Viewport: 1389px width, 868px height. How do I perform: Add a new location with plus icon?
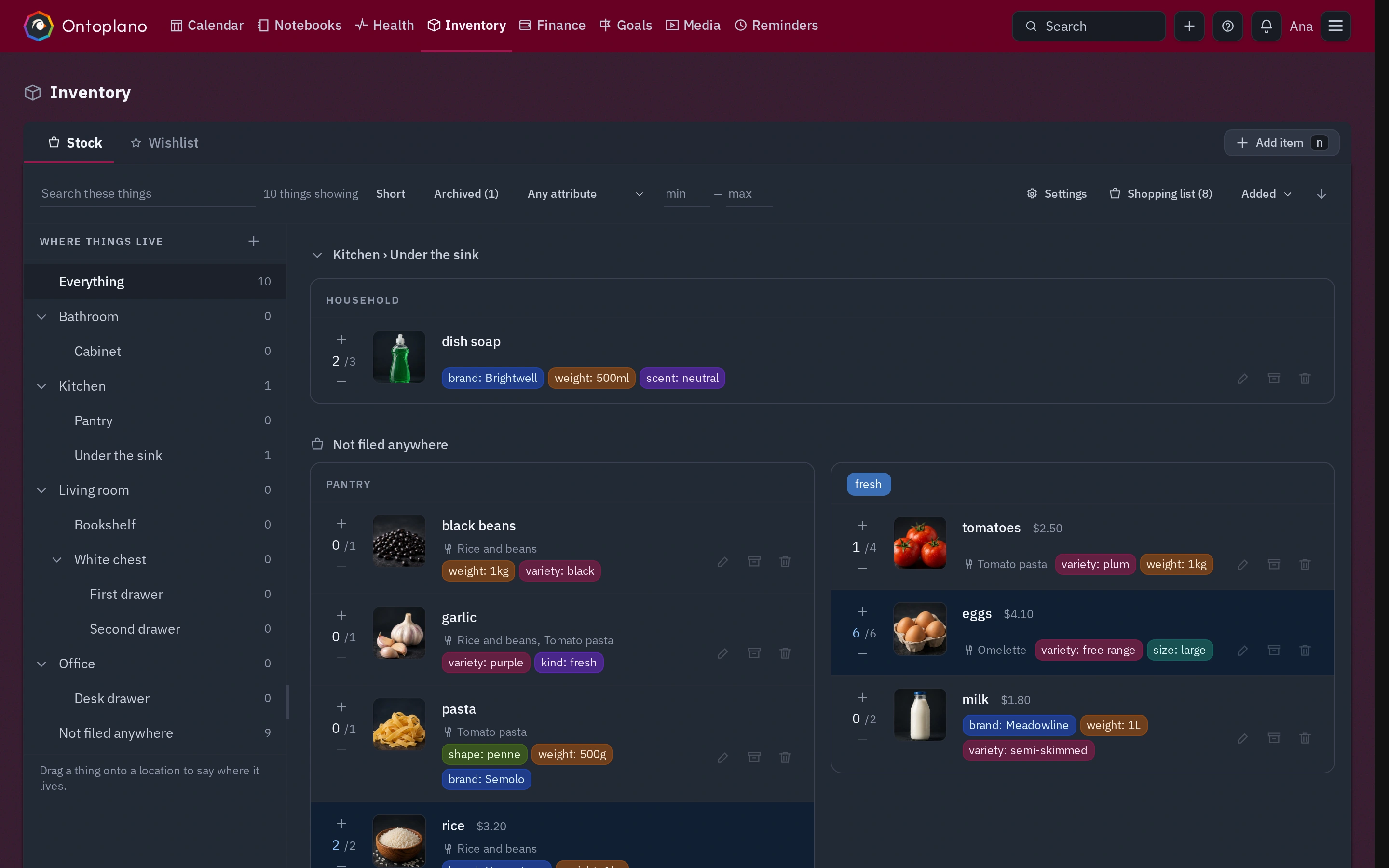pyautogui.click(x=254, y=241)
